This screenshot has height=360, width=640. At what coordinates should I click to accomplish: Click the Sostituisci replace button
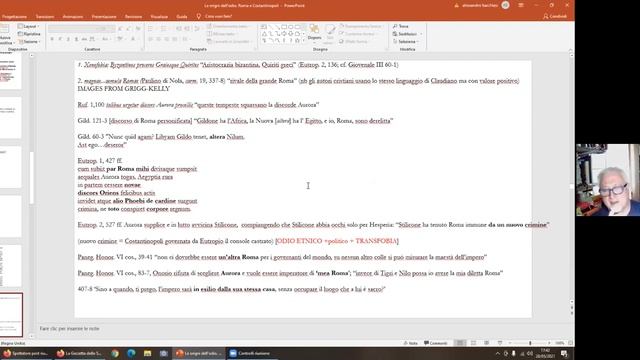tap(407, 34)
